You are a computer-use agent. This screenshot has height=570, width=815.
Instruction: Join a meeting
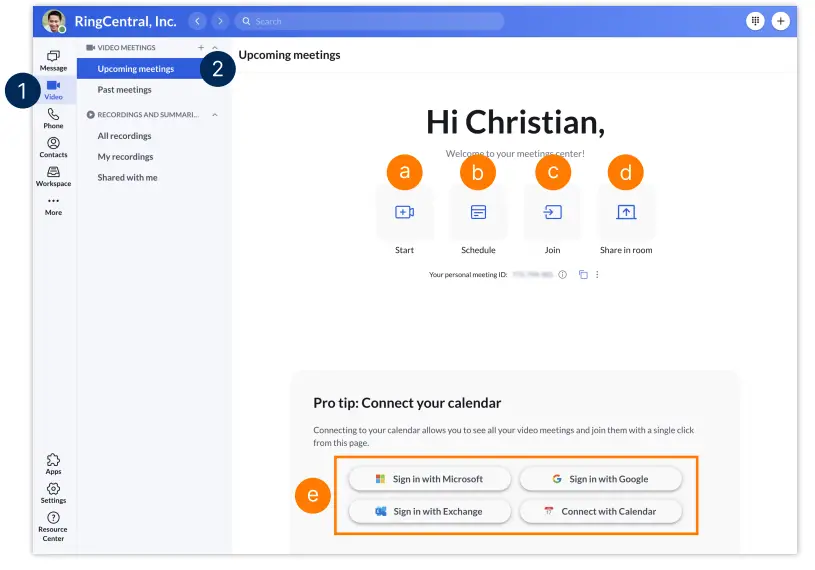pyautogui.click(x=553, y=212)
